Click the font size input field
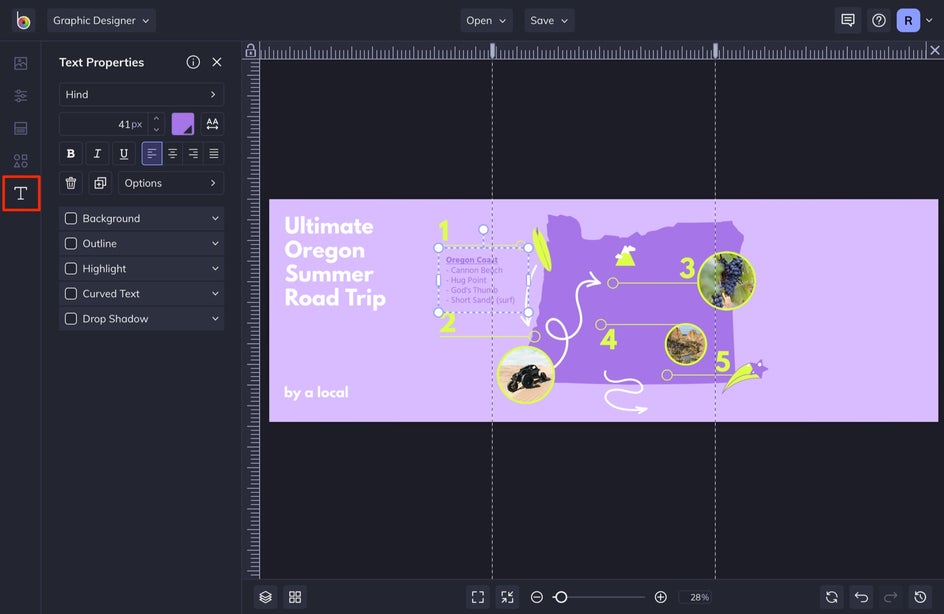Image resolution: width=944 pixels, height=614 pixels. pos(100,124)
